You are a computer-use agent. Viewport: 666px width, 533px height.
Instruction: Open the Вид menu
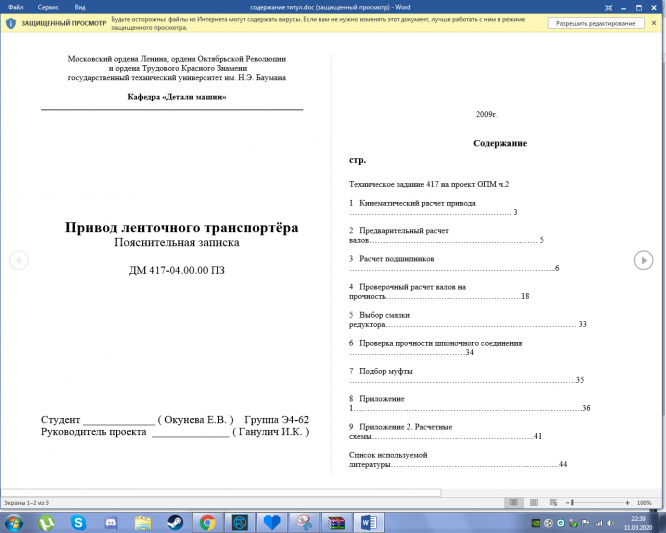(80, 7)
